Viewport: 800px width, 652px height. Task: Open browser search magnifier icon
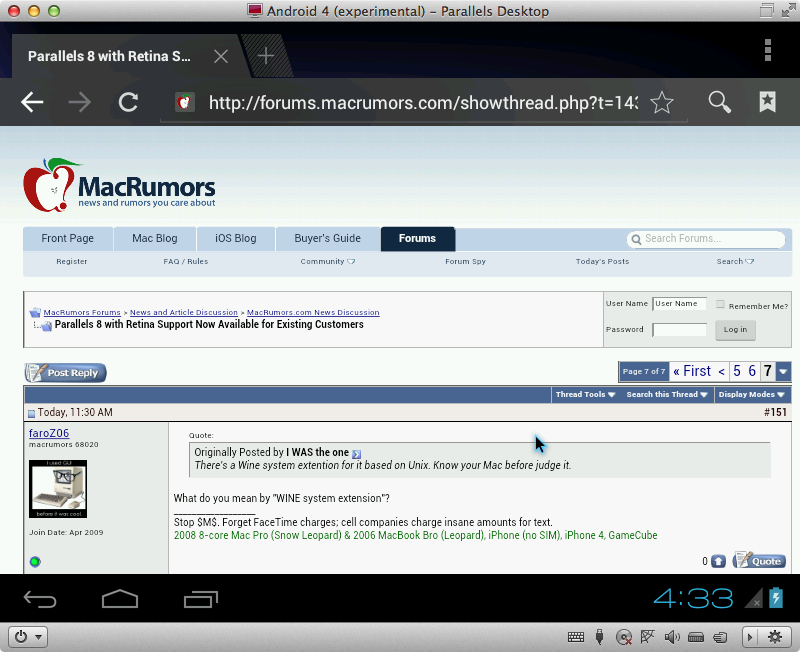click(x=719, y=102)
